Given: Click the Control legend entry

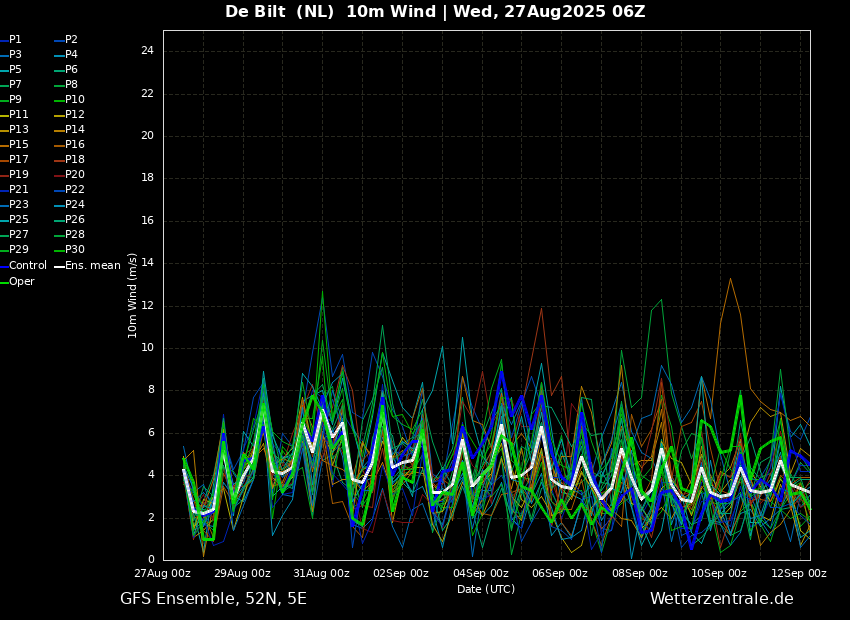Looking at the screenshot, I should (23, 266).
